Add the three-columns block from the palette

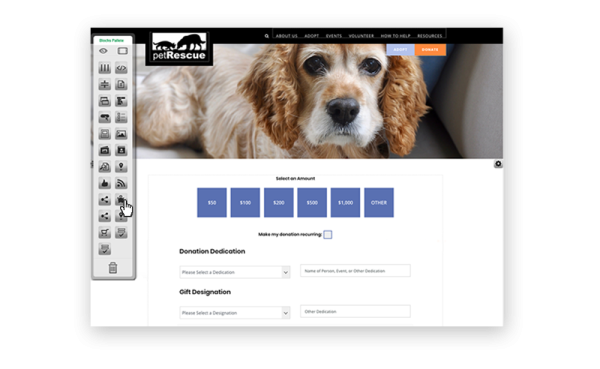click(x=104, y=68)
